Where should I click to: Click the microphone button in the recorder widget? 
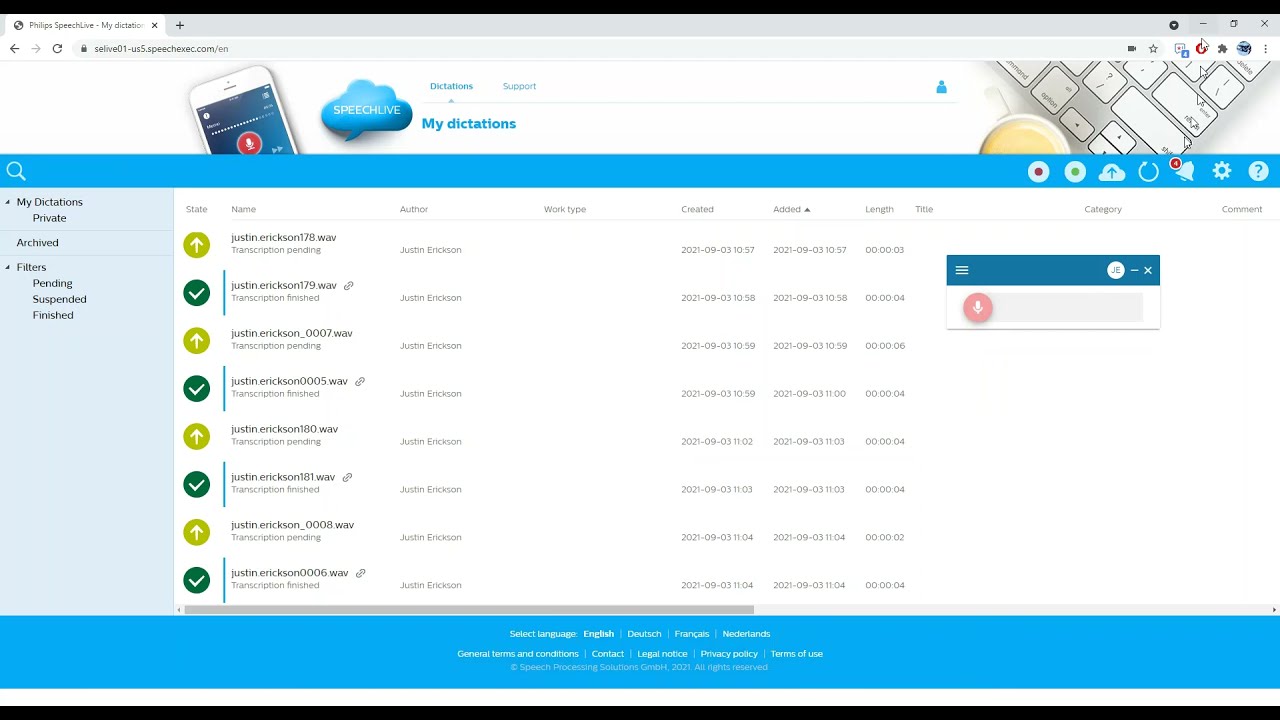click(978, 308)
